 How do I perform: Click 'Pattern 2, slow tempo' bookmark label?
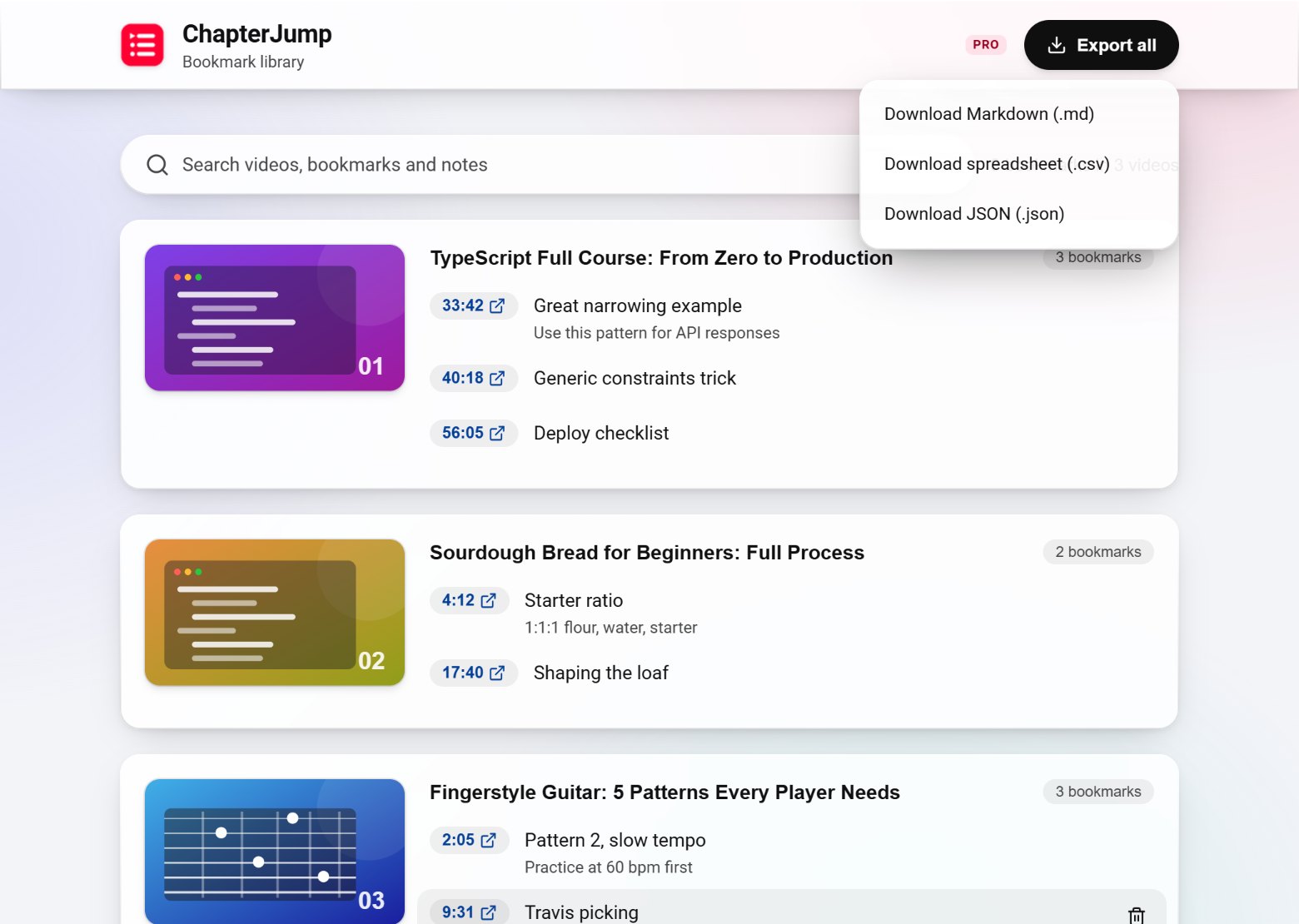(615, 840)
